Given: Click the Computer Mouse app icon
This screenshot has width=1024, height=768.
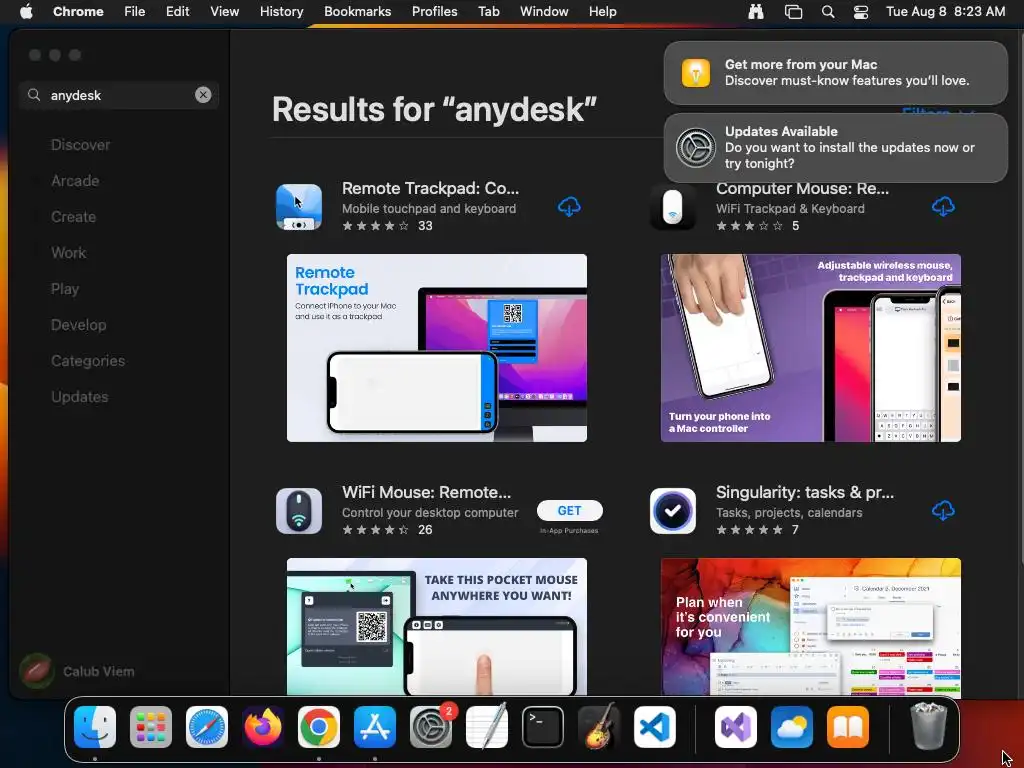Looking at the screenshot, I should [x=673, y=206].
